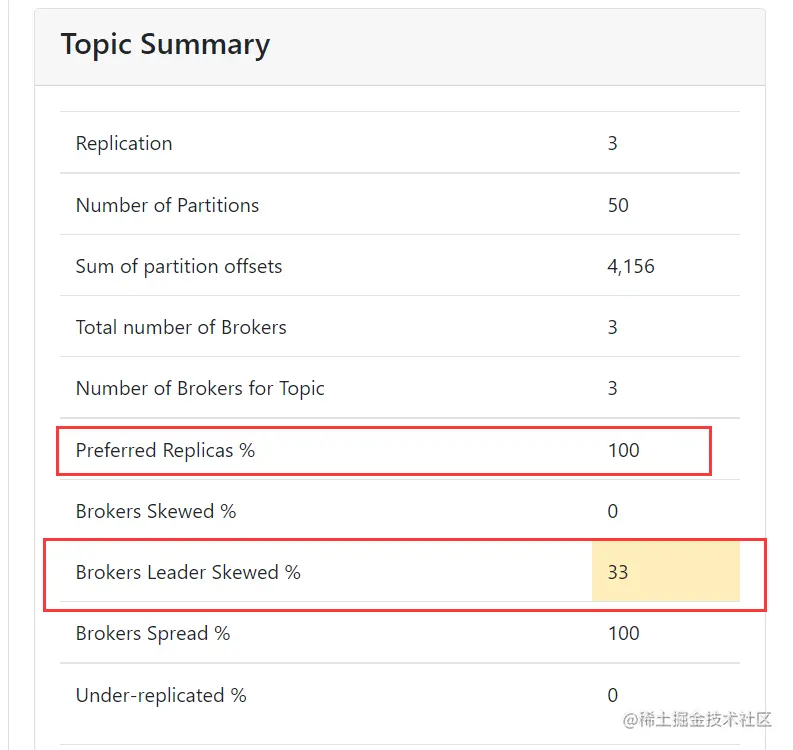The image size is (793, 750).
Task: Click the watermark text at the bottom right
Action: point(697,719)
